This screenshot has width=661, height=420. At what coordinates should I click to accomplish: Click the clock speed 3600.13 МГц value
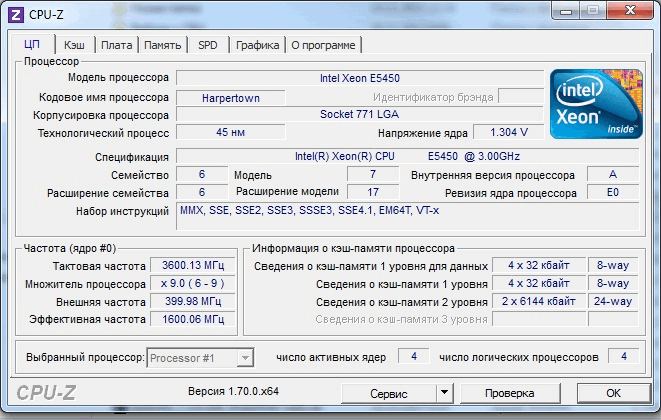tap(193, 265)
